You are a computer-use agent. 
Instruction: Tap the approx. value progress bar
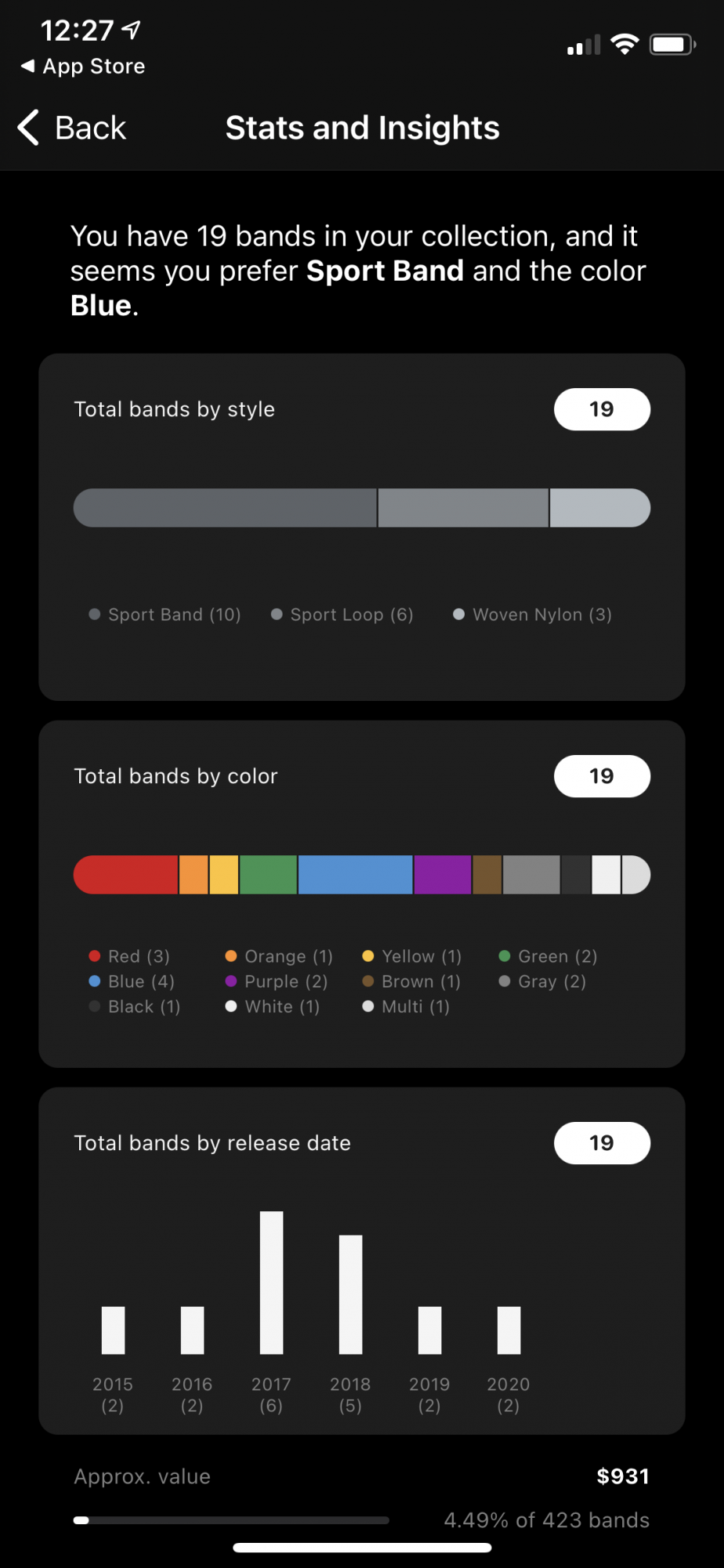[x=231, y=1520]
